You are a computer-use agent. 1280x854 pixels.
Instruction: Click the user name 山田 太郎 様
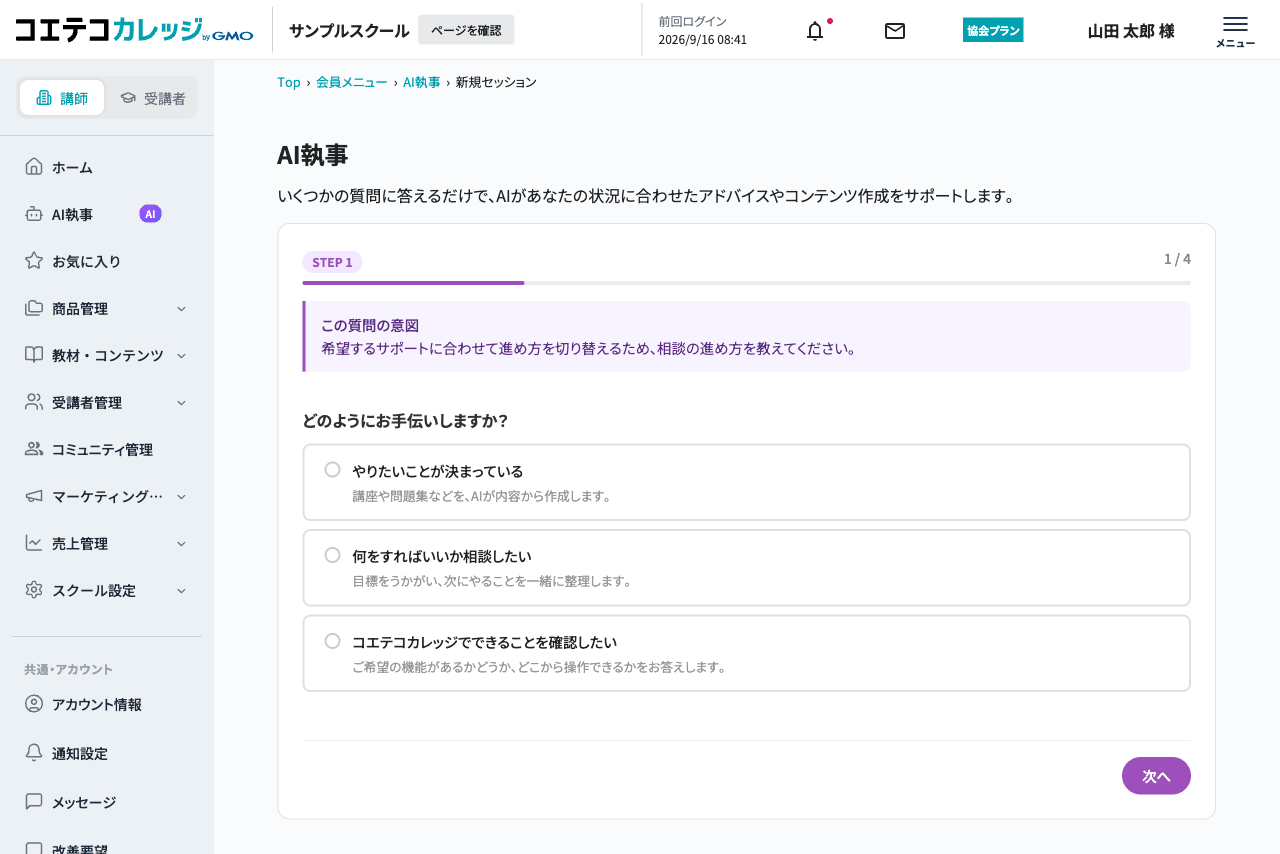click(x=1131, y=31)
